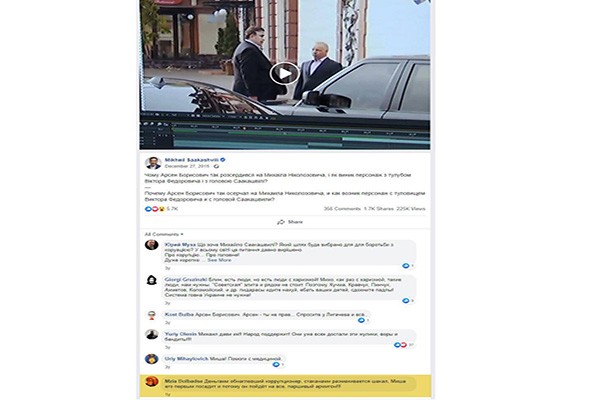Click the like reaction on Yuriy Olesin's comment
The image size is (600, 400).
pyautogui.click(x=397, y=345)
